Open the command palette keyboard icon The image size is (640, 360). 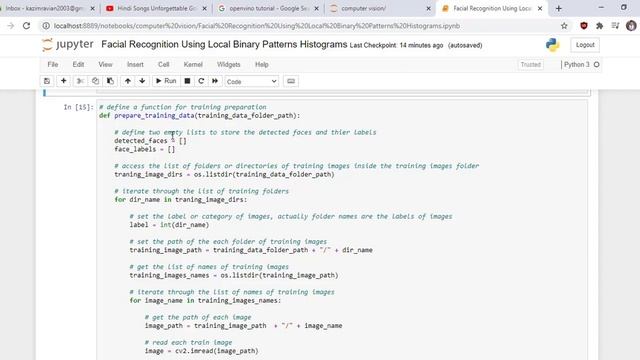click(291, 81)
